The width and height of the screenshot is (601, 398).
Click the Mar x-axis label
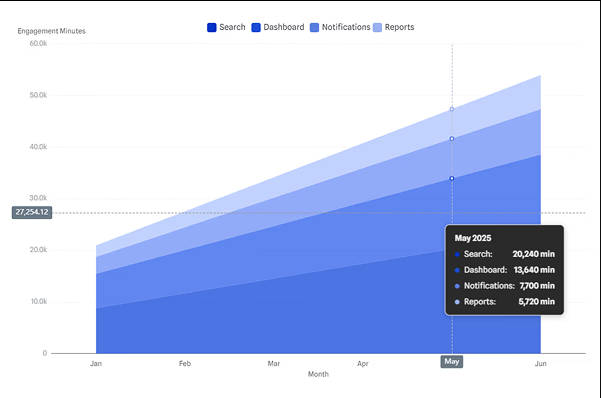pos(274,363)
